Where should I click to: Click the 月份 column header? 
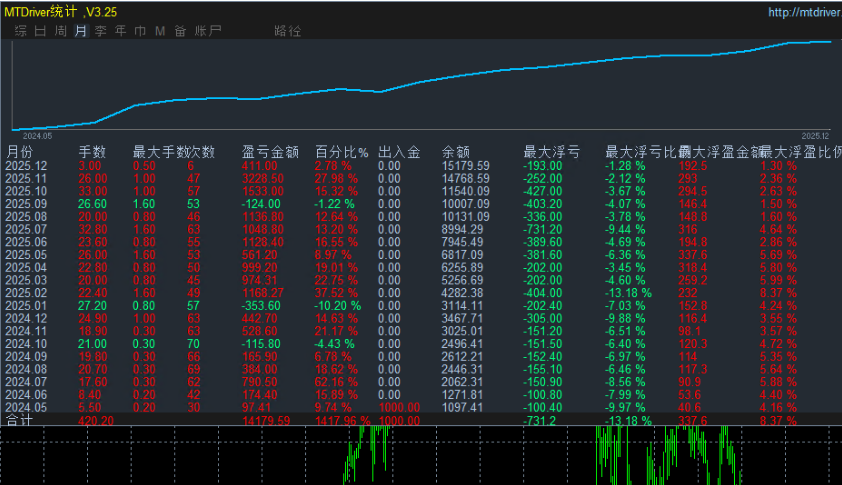[x=20, y=152]
